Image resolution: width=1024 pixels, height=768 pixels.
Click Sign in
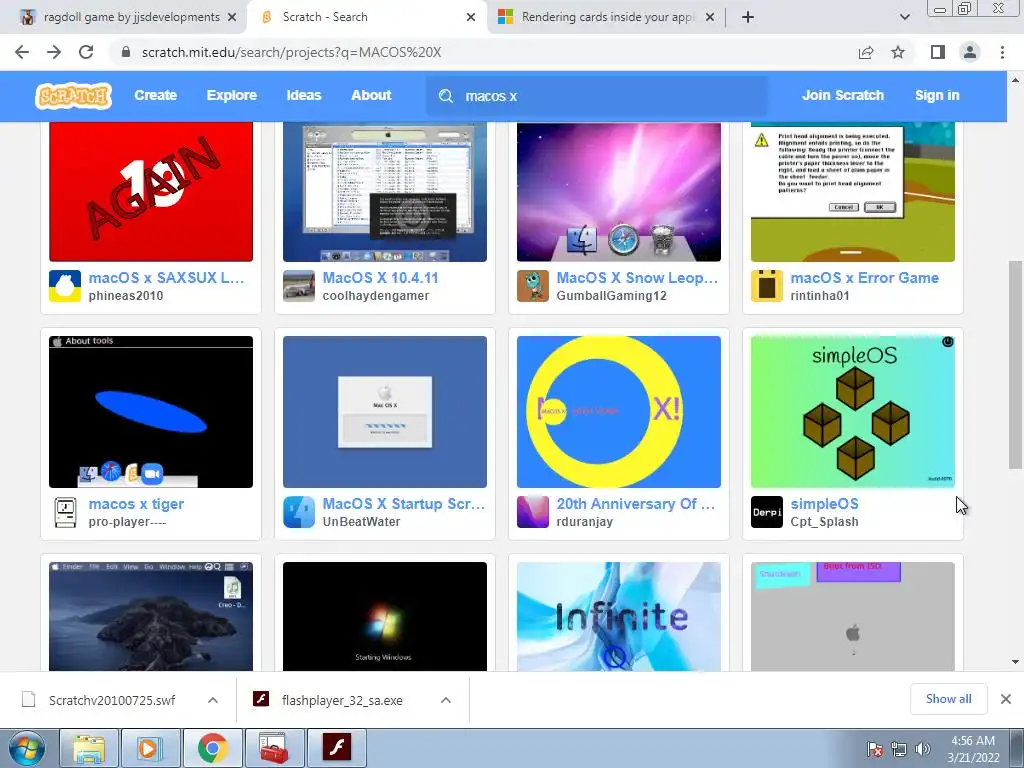point(936,95)
